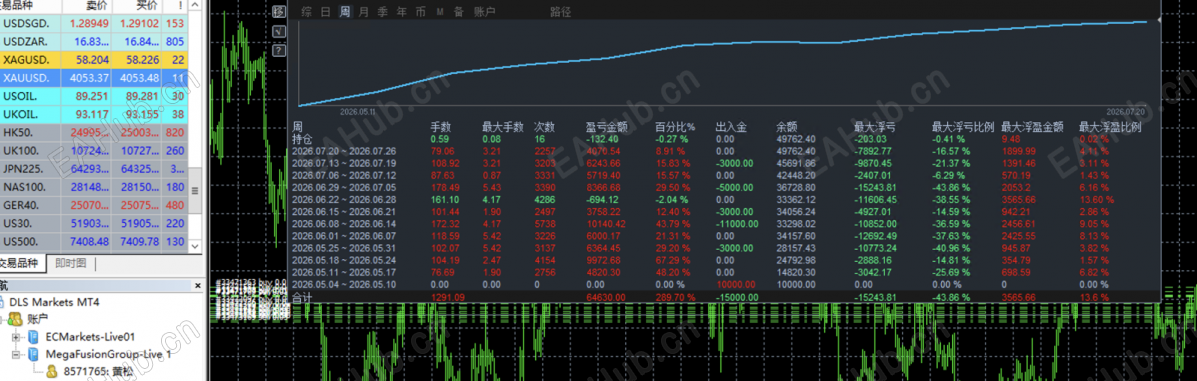Click the 最大浮亏比例 column header
This screenshot has width=1197, height=381.
pyautogui.click(x=962, y=128)
